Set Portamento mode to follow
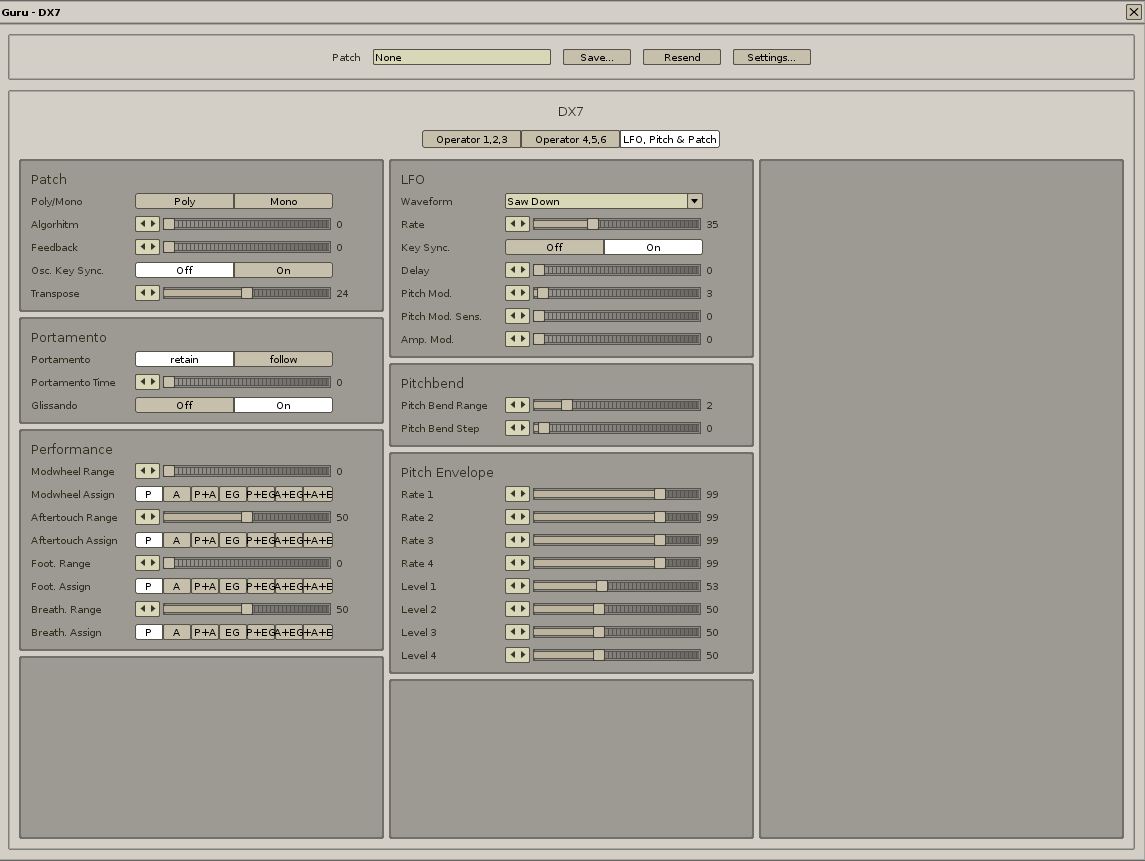Viewport: 1145px width, 861px height. tap(283, 359)
